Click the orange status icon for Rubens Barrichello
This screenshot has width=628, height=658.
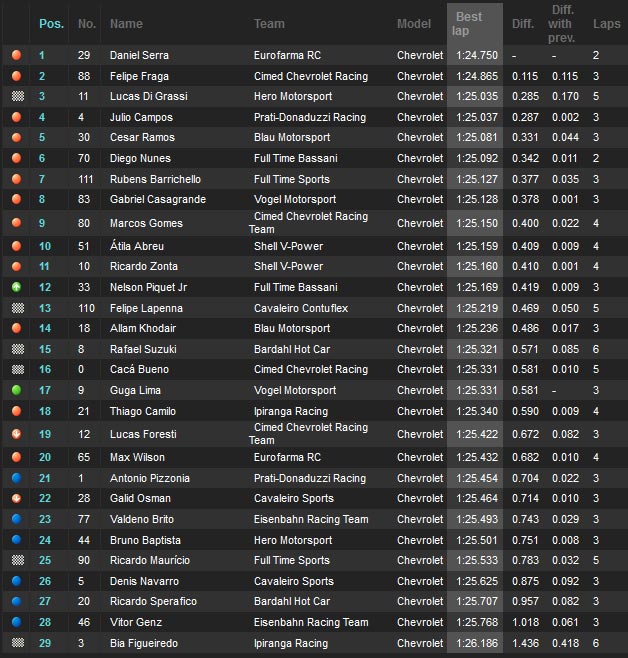(x=16, y=179)
